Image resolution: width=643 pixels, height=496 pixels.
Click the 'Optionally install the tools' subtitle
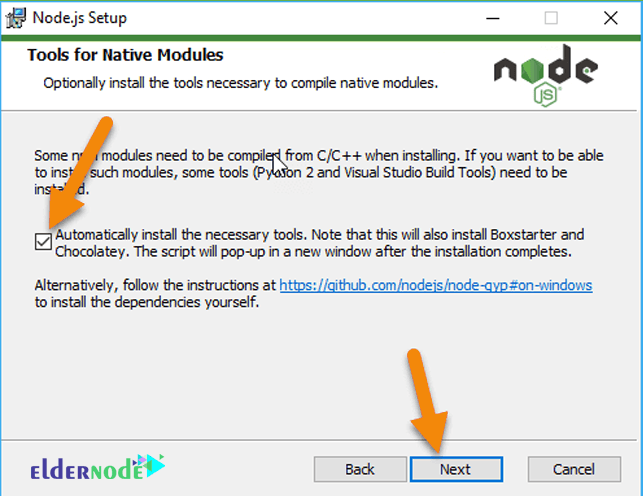241,83
